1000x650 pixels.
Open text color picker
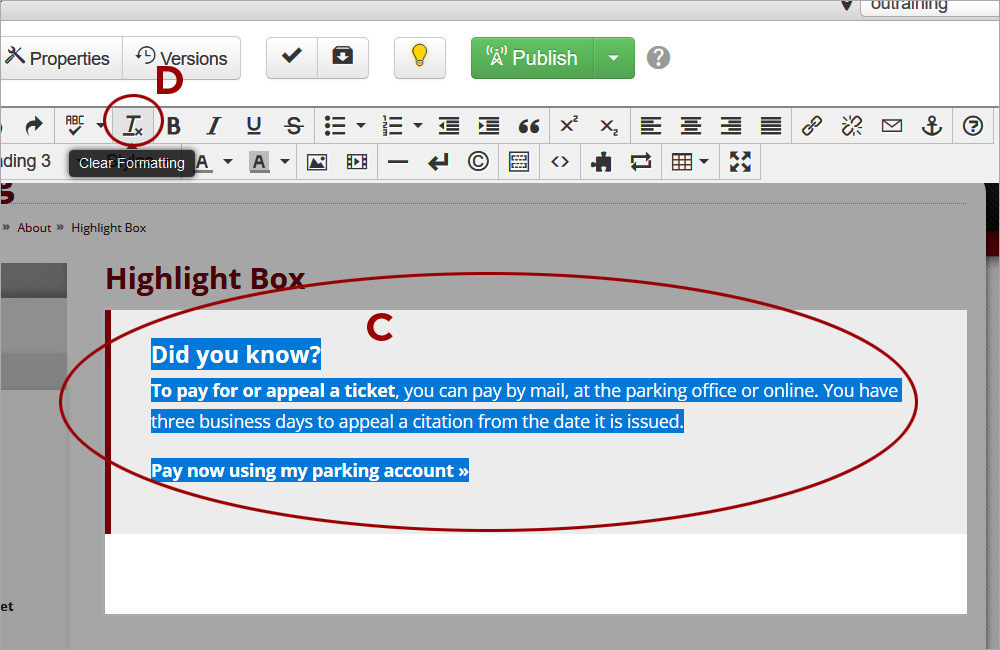(x=203, y=162)
